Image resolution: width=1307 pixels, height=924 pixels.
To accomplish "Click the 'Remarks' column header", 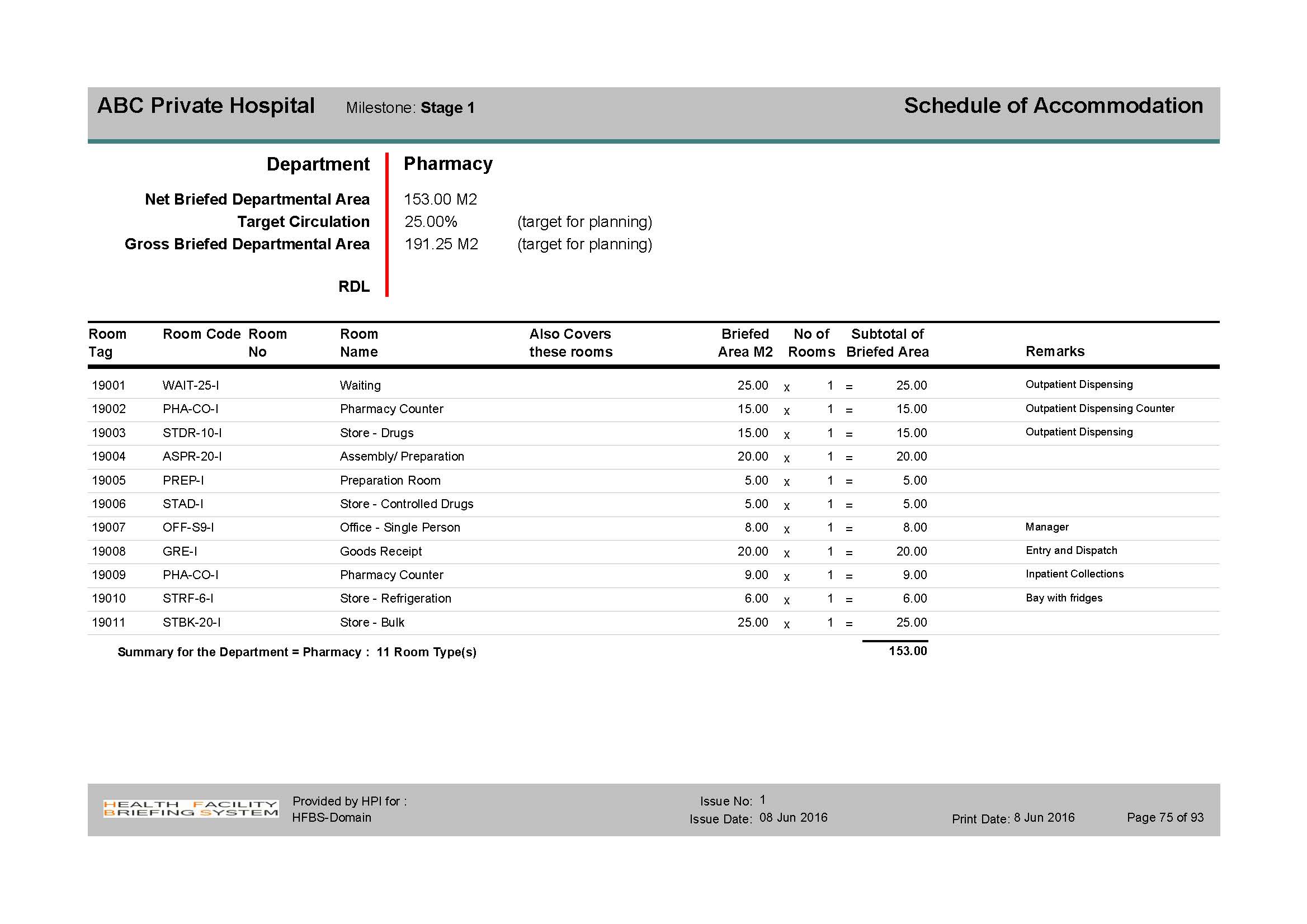I will click(1055, 352).
